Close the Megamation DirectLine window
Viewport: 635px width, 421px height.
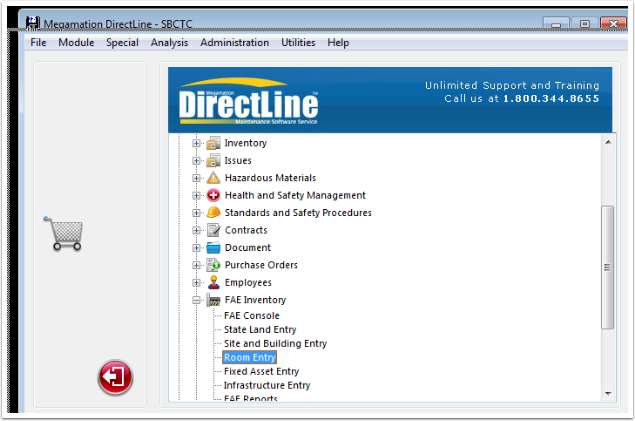614,24
